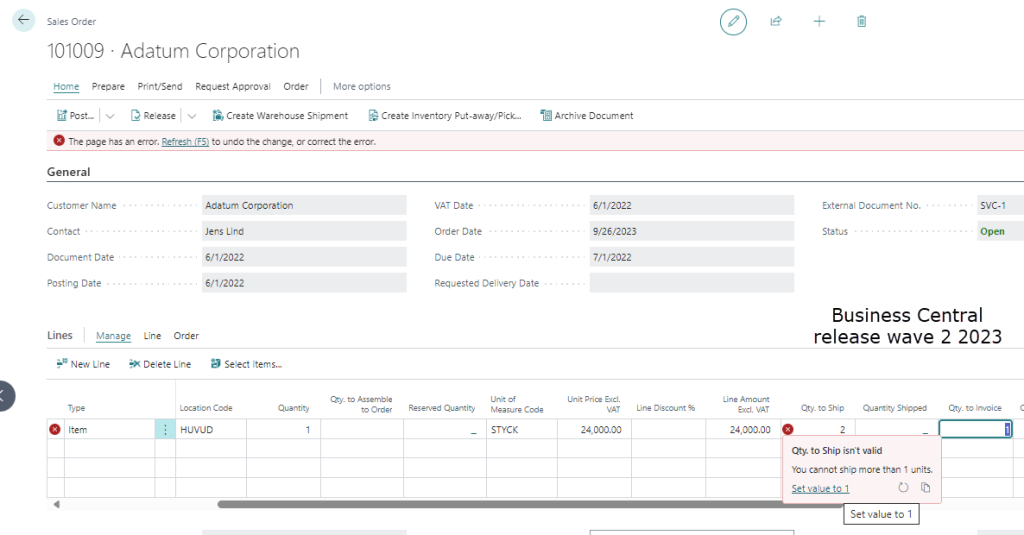The height and width of the screenshot is (535, 1024).
Task: Click the Post action
Action: pos(75,116)
